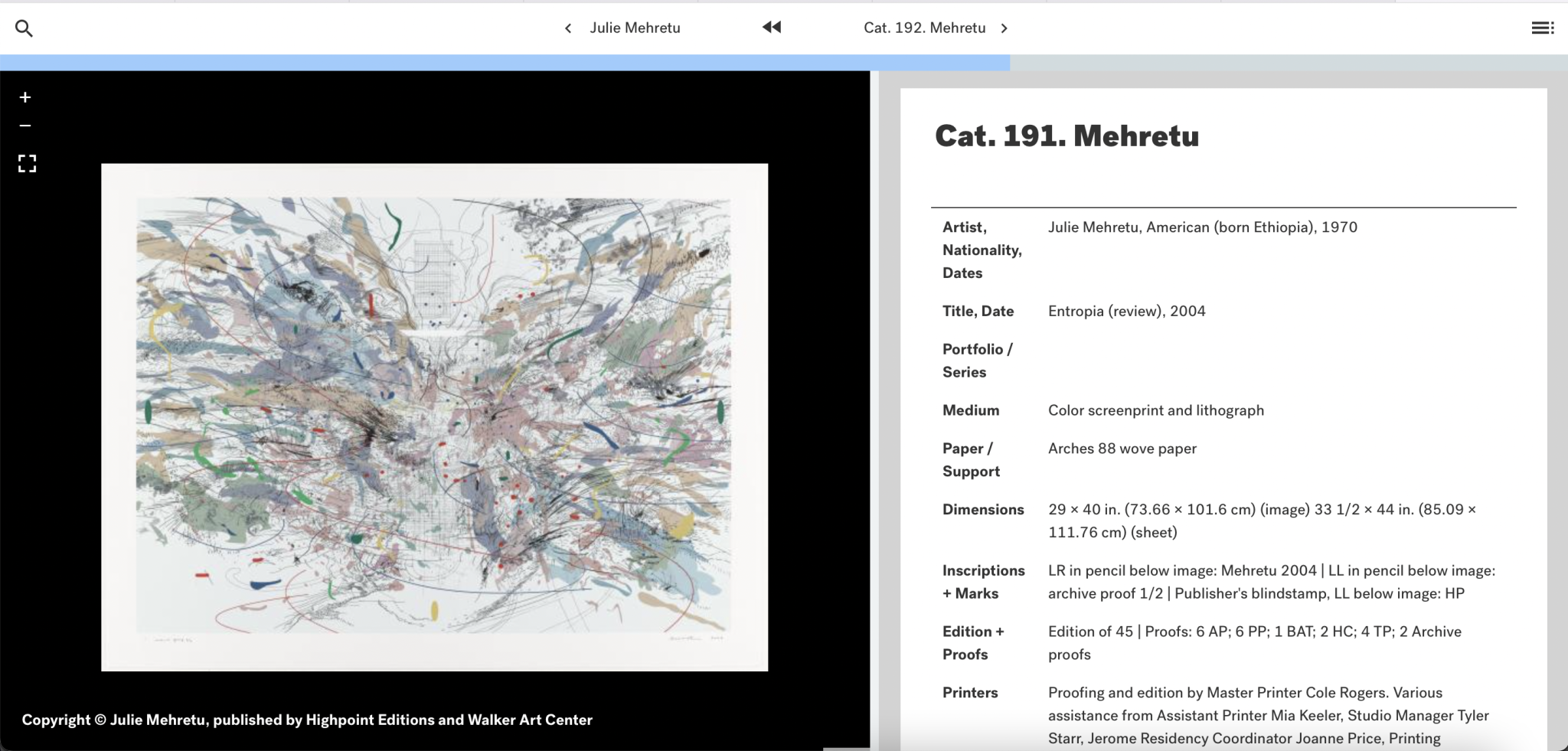The height and width of the screenshot is (751, 1568).
Task: Click the Cat. 191. Mehretu heading
Action: 1067,136
